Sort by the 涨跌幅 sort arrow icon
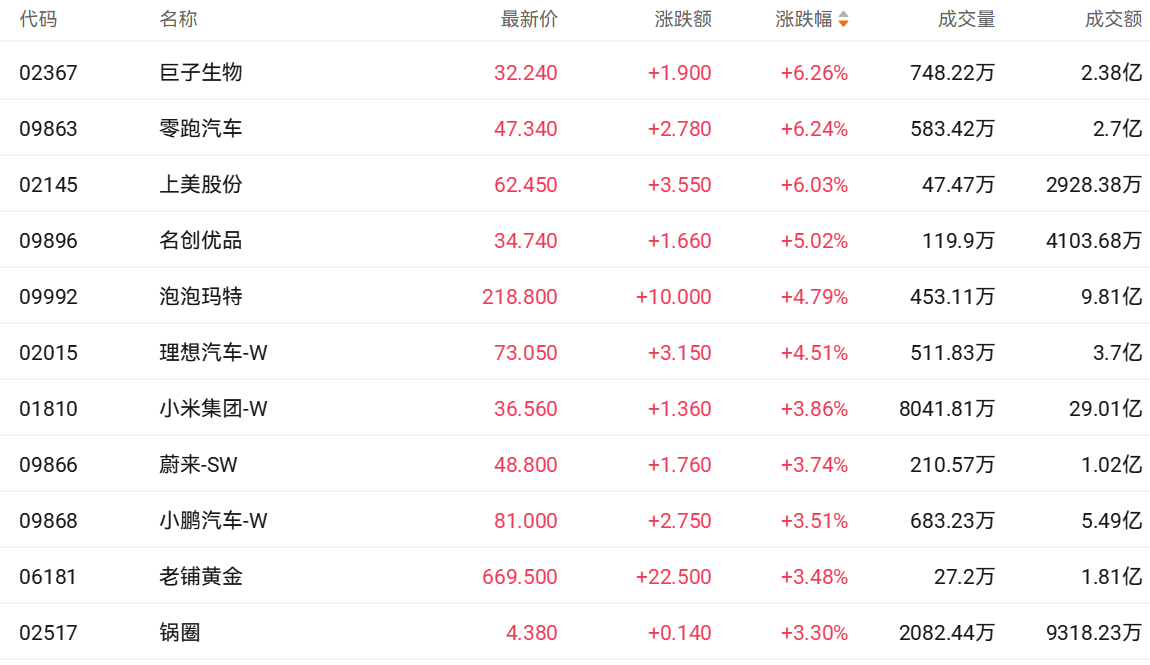 843,20
